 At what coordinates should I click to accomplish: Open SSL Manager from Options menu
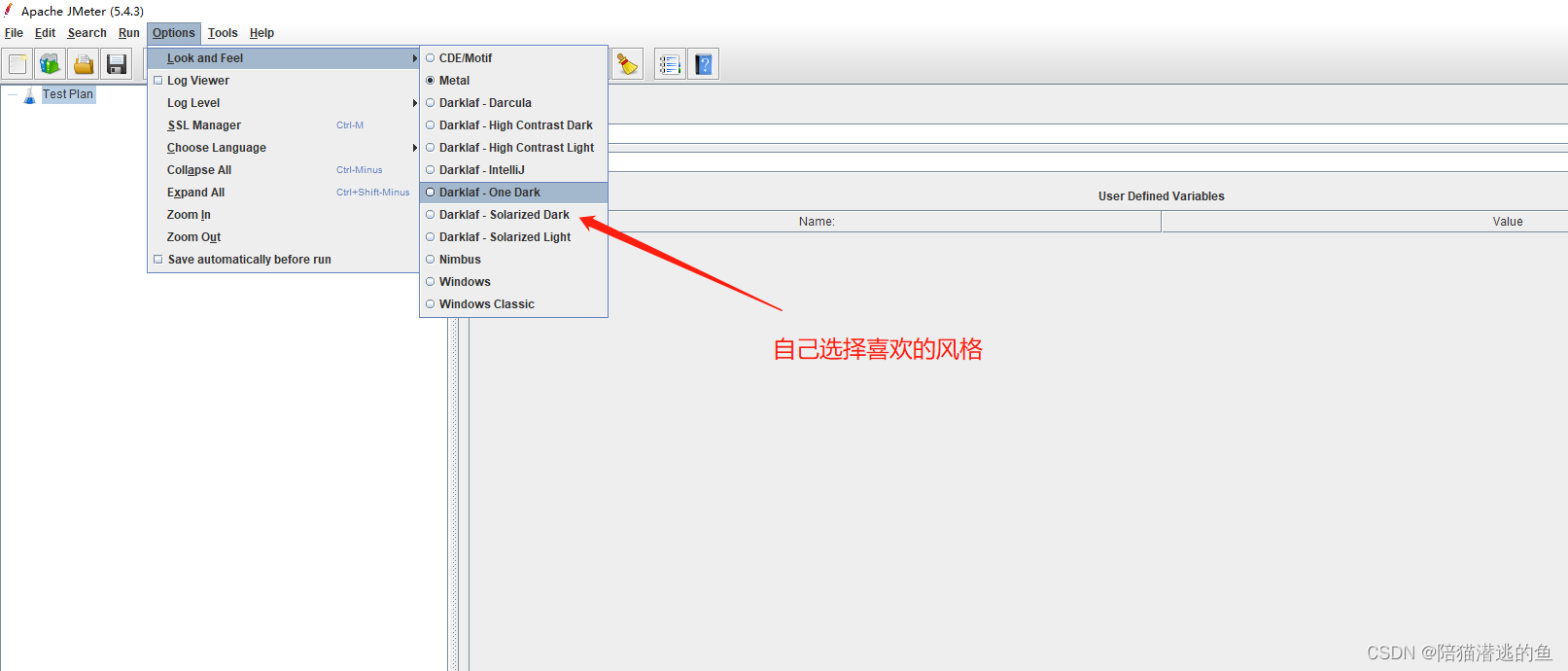tap(283, 125)
